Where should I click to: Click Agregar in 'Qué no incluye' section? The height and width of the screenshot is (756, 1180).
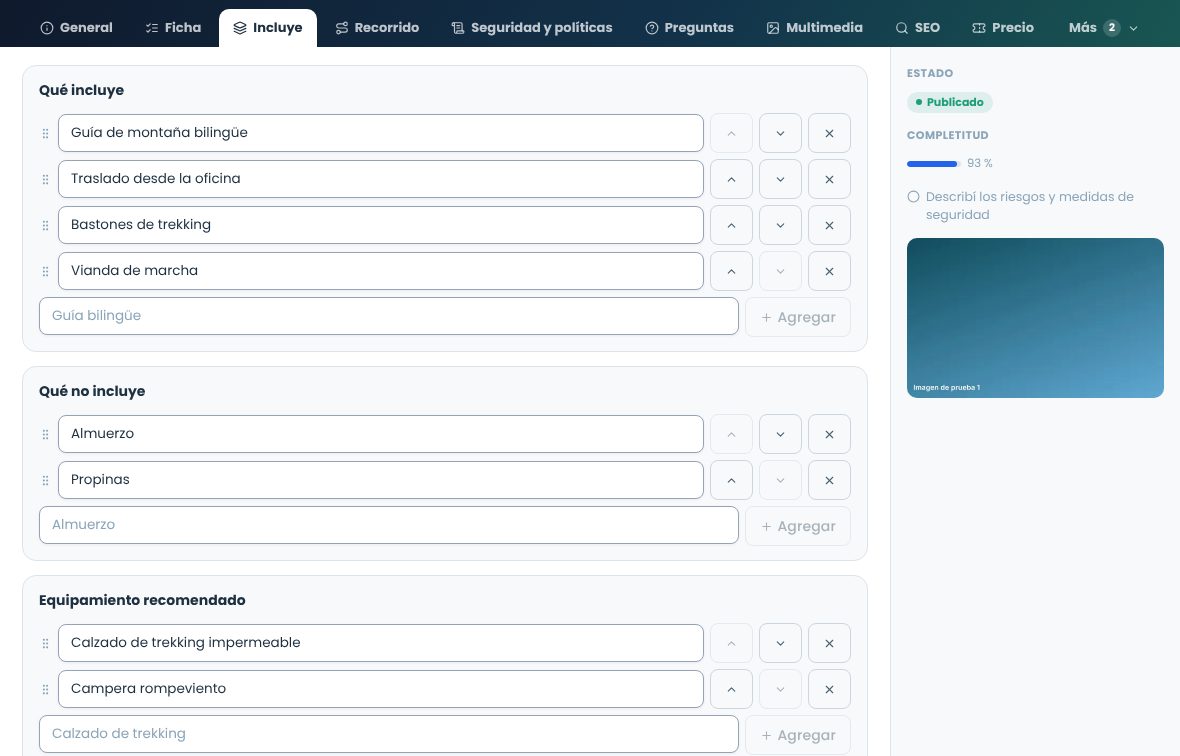[x=798, y=527]
